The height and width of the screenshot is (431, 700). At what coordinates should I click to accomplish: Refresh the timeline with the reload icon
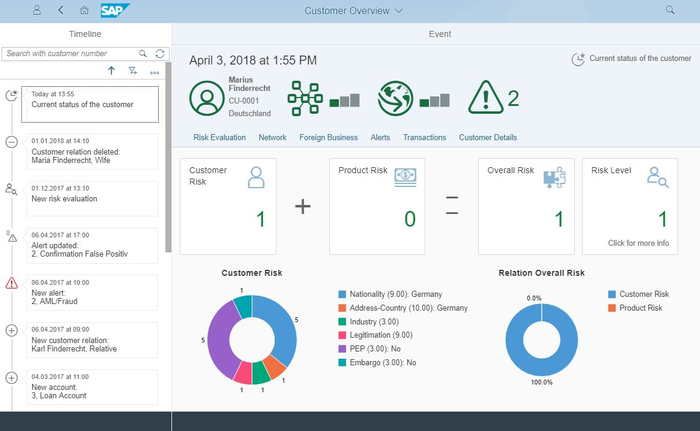(x=160, y=54)
